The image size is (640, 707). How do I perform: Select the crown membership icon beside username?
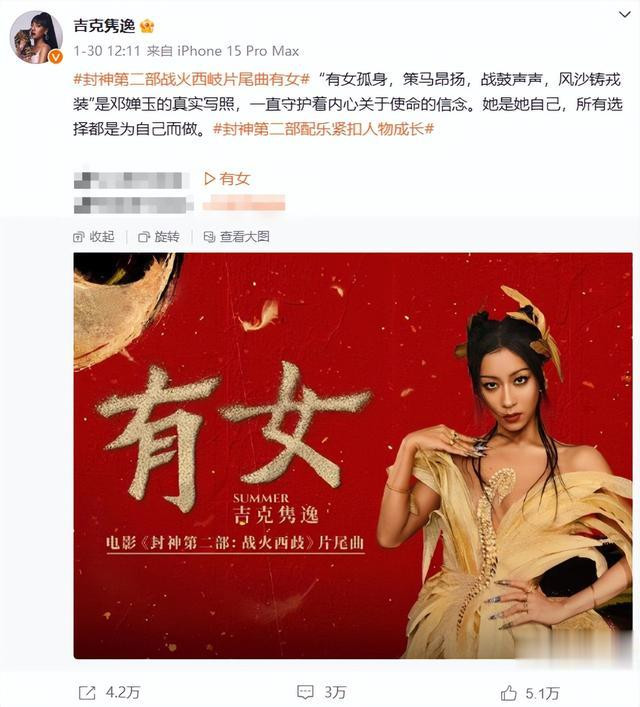point(147,27)
